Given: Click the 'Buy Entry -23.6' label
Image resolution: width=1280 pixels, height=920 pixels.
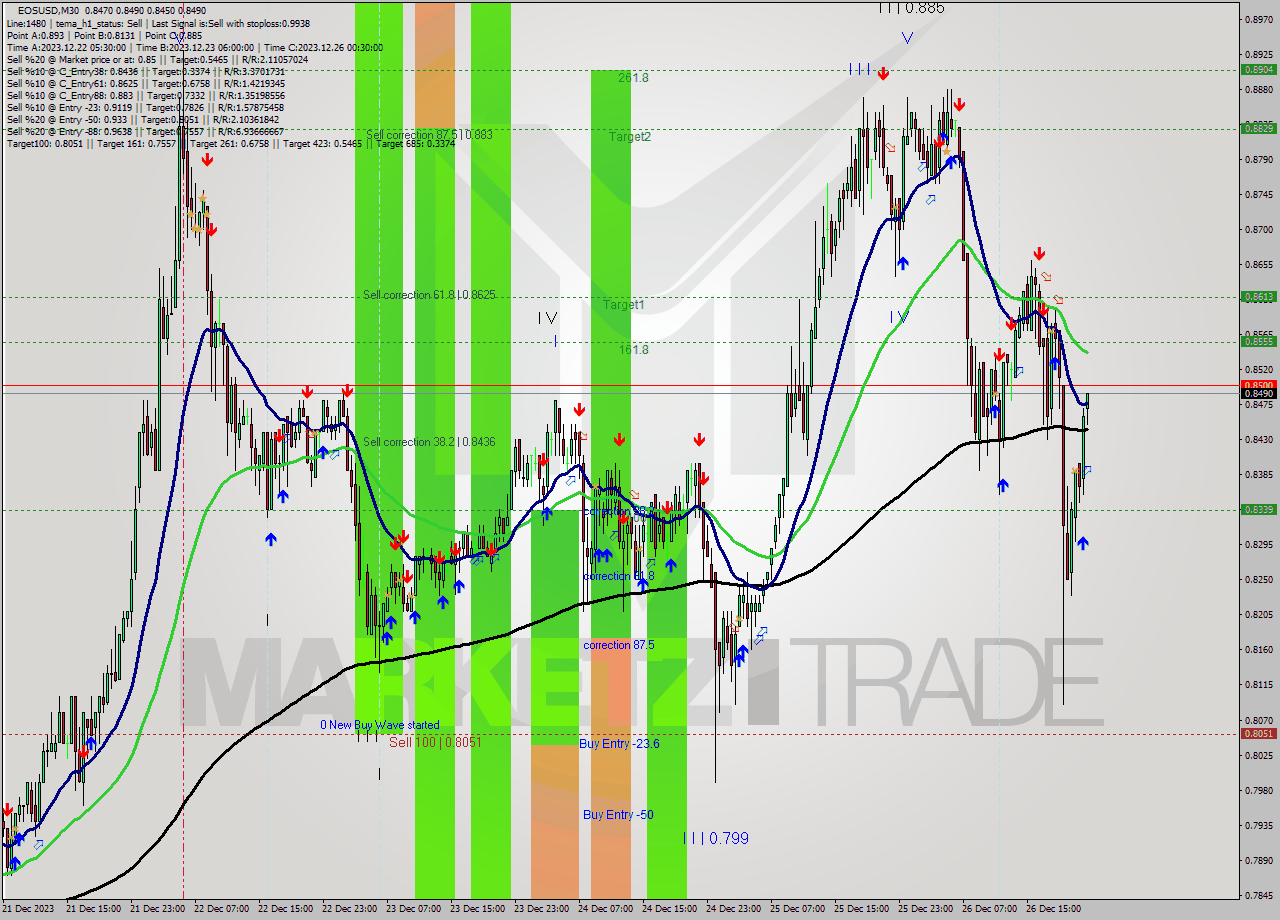Looking at the screenshot, I should tap(619, 743).
